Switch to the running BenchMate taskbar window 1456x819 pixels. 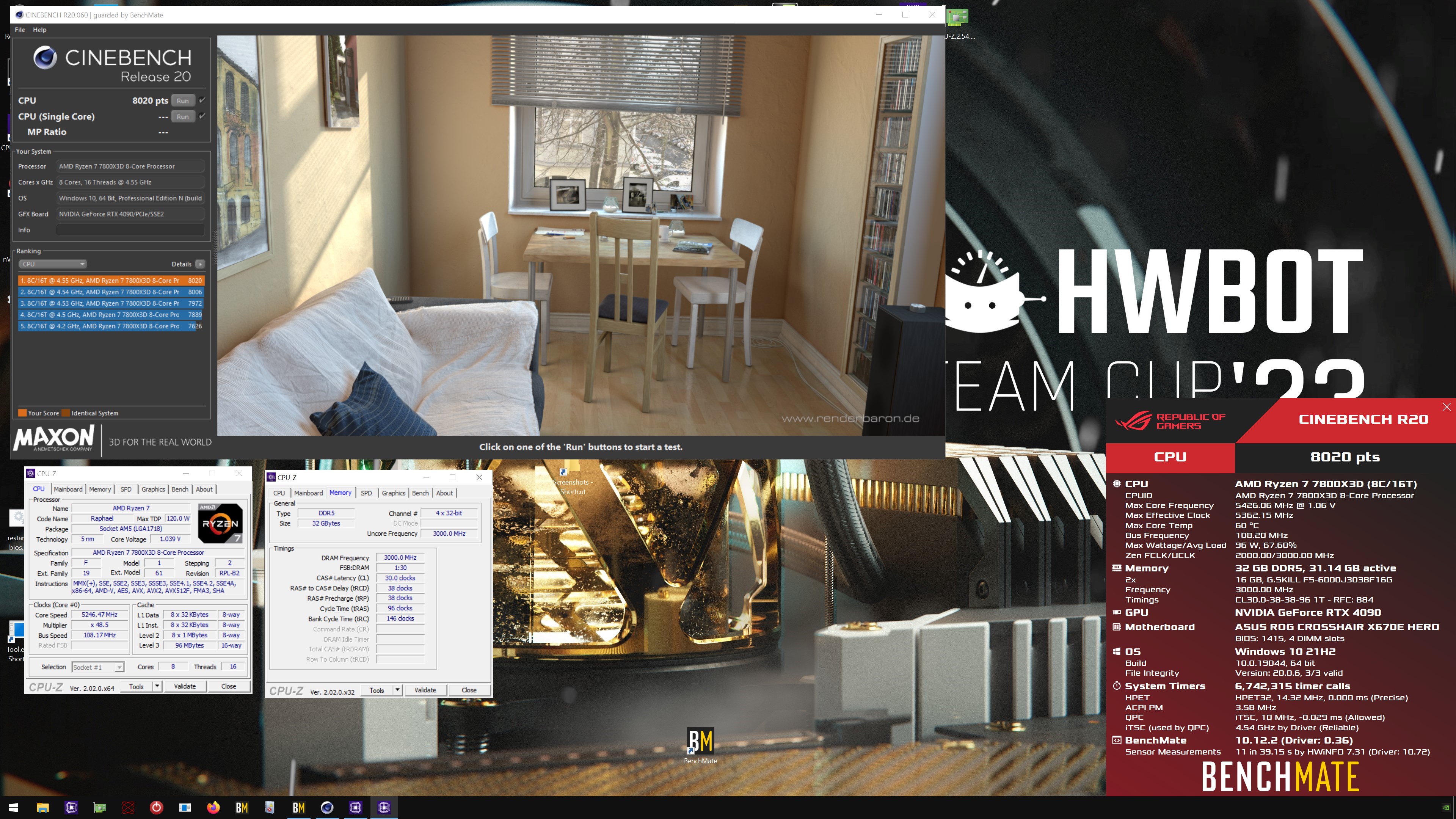(298, 807)
